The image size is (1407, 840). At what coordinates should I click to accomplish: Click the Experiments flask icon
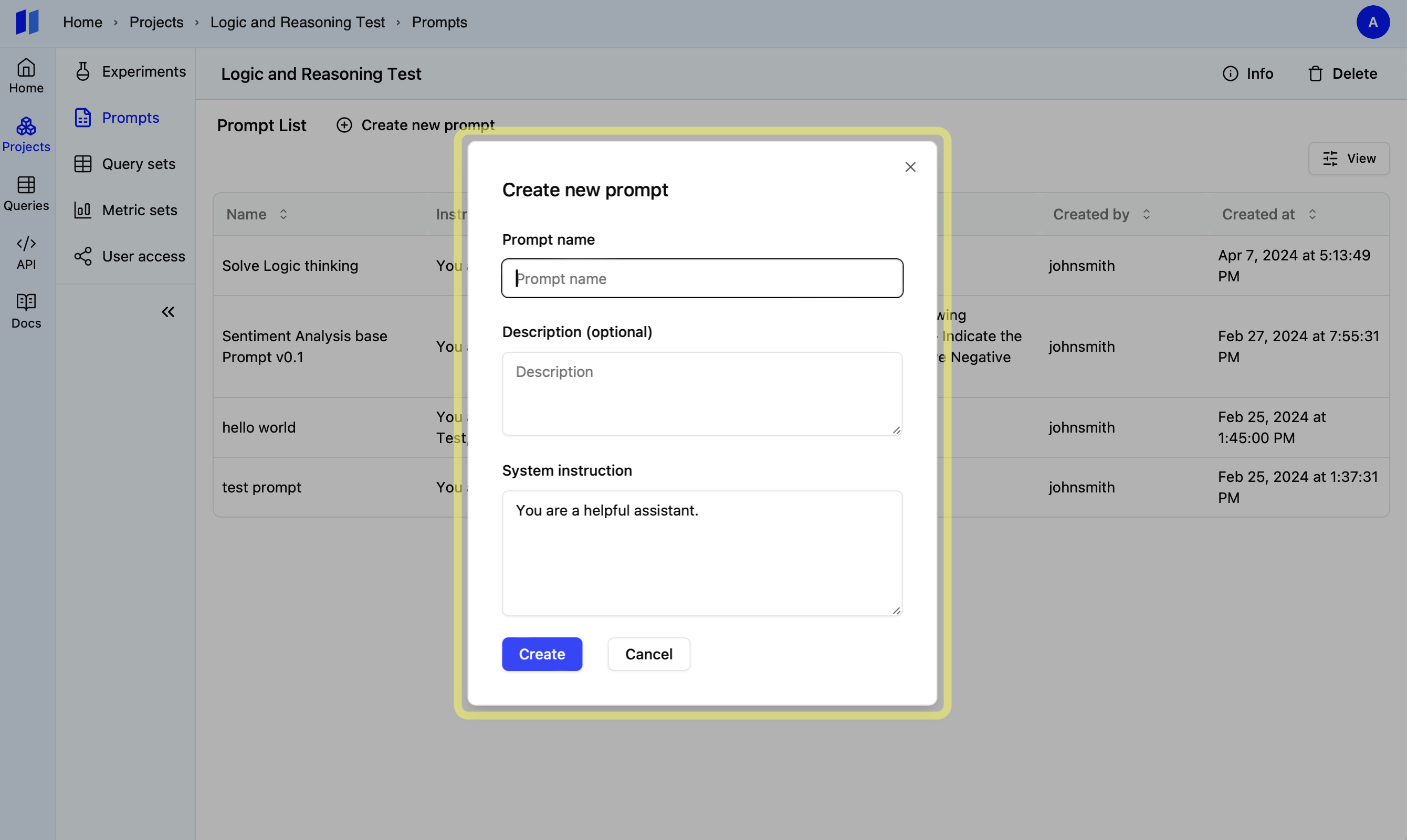click(82, 71)
